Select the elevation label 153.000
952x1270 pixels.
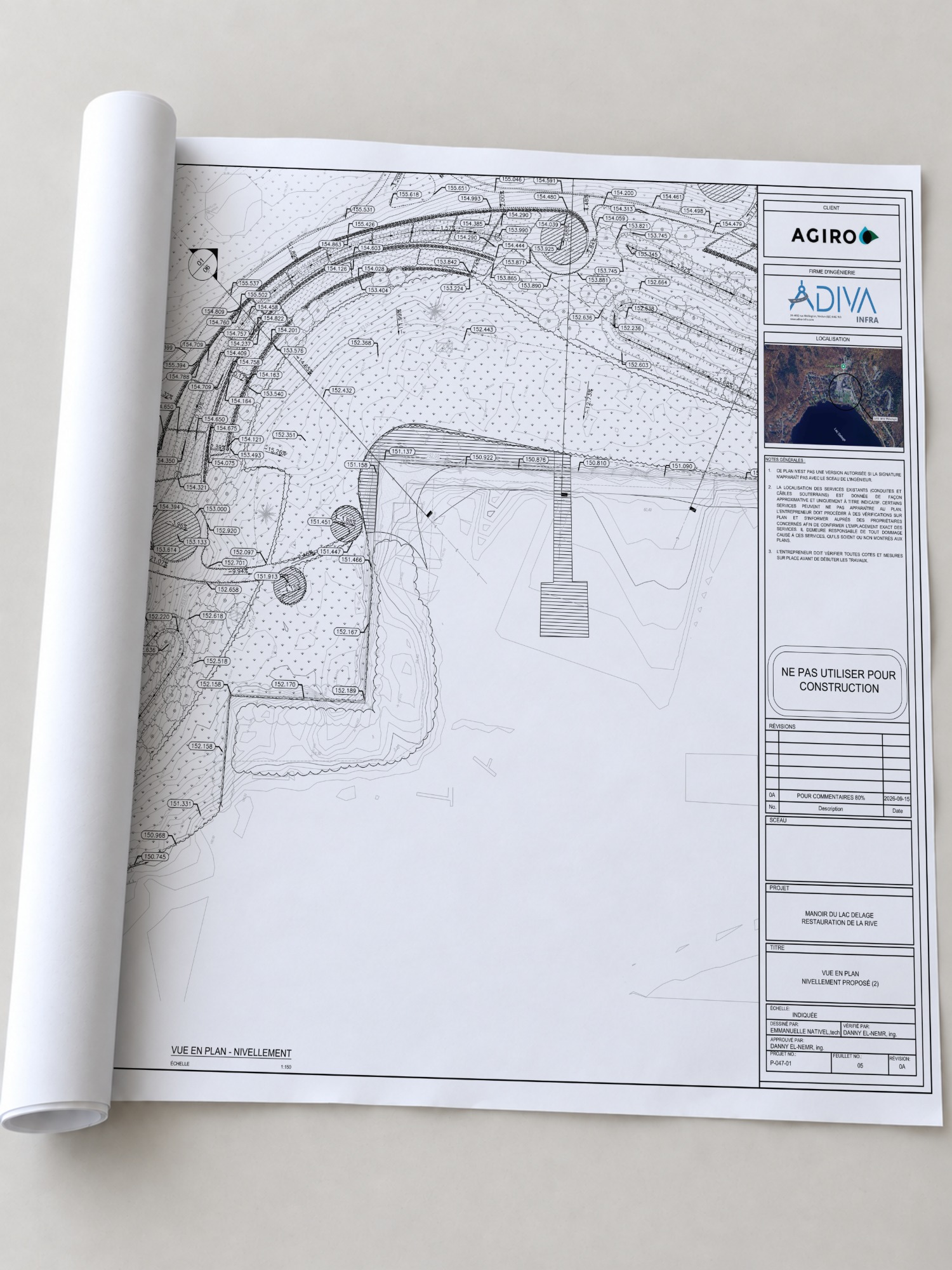pyautogui.click(x=216, y=509)
